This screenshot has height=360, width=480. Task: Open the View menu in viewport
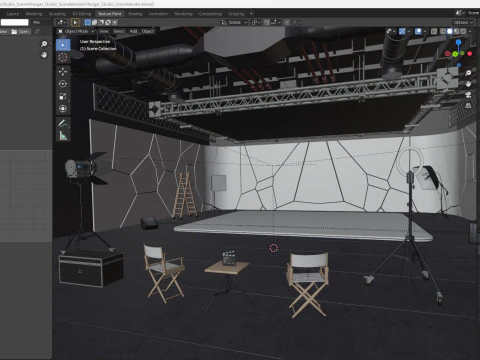pos(104,31)
